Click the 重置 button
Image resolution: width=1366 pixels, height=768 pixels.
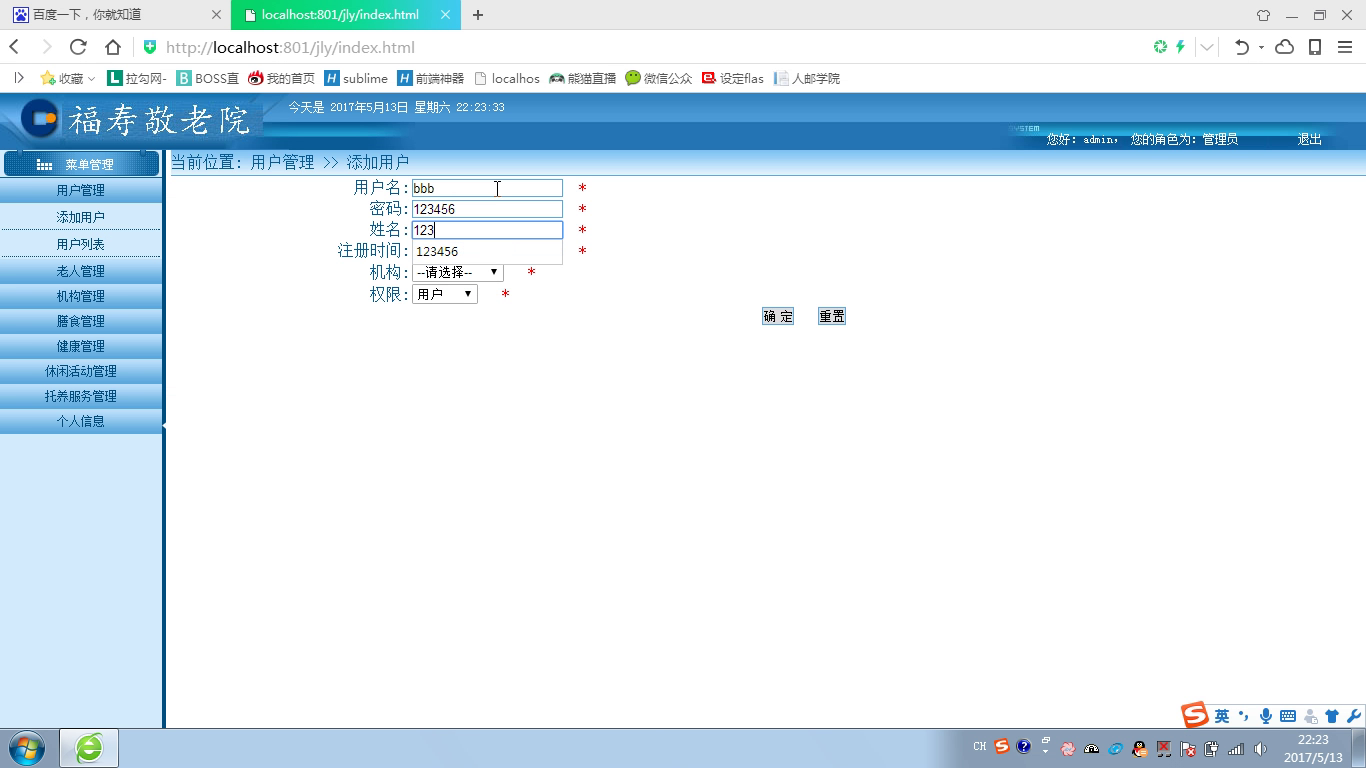832,316
